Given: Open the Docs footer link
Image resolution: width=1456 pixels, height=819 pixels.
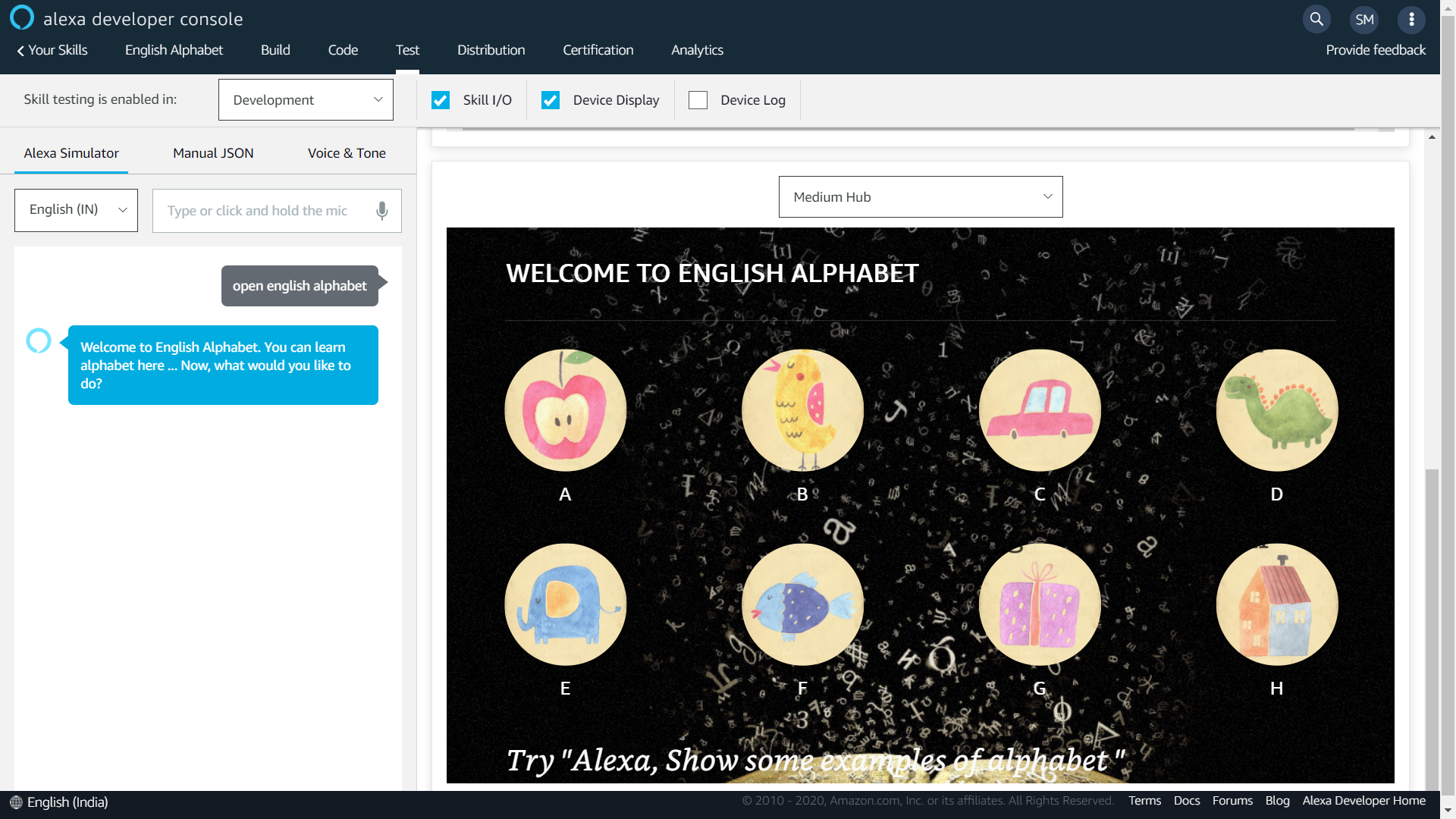Looking at the screenshot, I should [x=1186, y=801].
